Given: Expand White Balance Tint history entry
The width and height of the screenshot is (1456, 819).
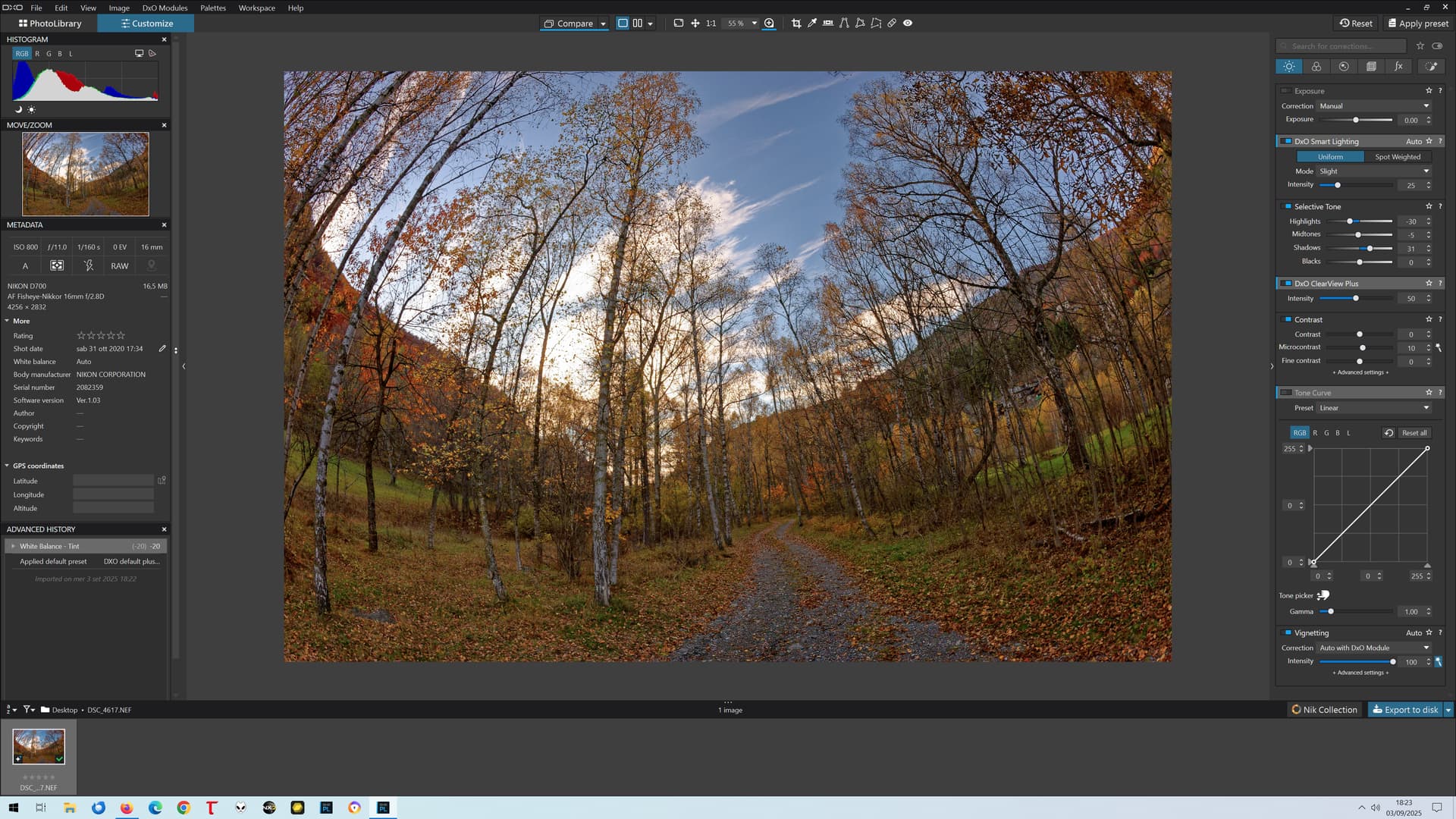Looking at the screenshot, I should tap(13, 546).
